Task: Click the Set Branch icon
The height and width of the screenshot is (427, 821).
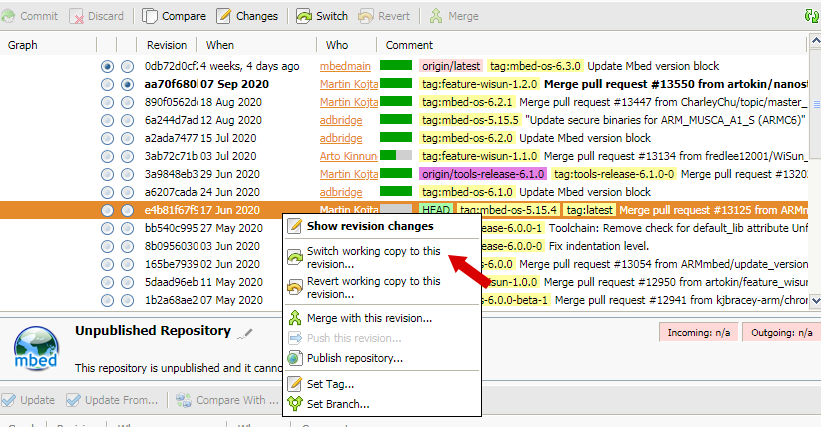Action: (295, 404)
